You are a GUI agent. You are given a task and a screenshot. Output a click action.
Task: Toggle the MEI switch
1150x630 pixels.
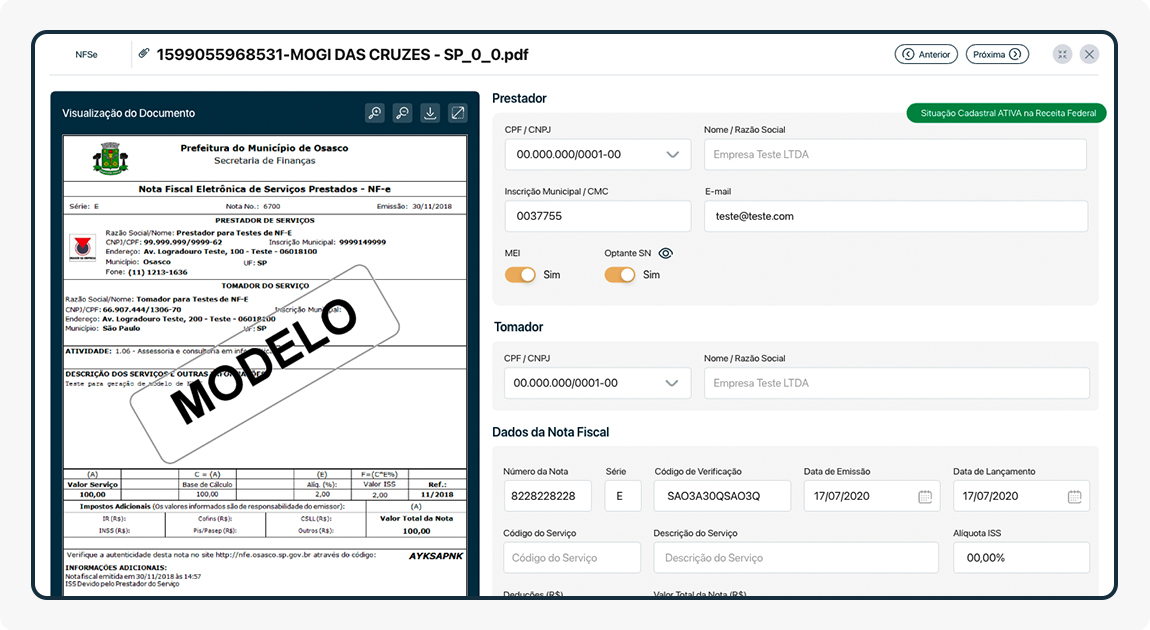coord(521,275)
